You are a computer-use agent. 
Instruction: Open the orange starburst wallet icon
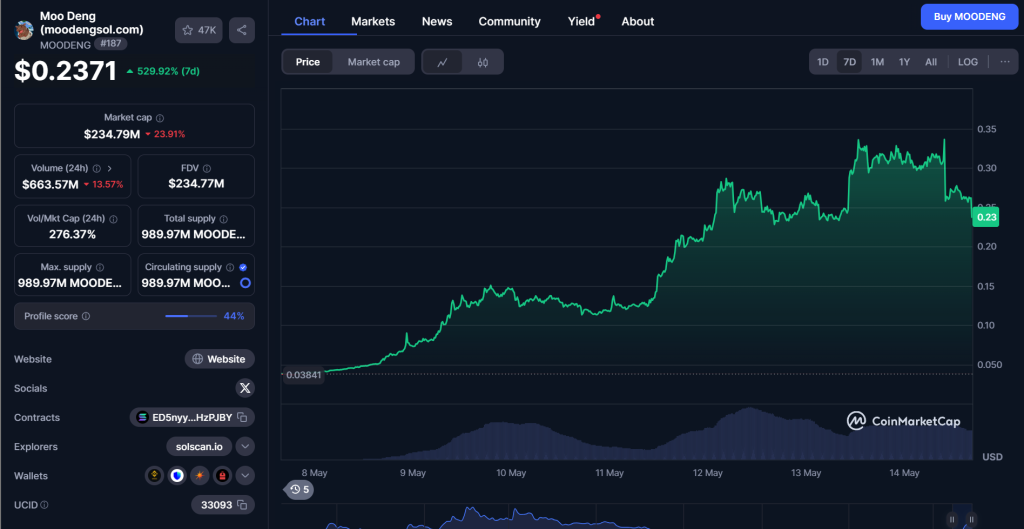199,476
